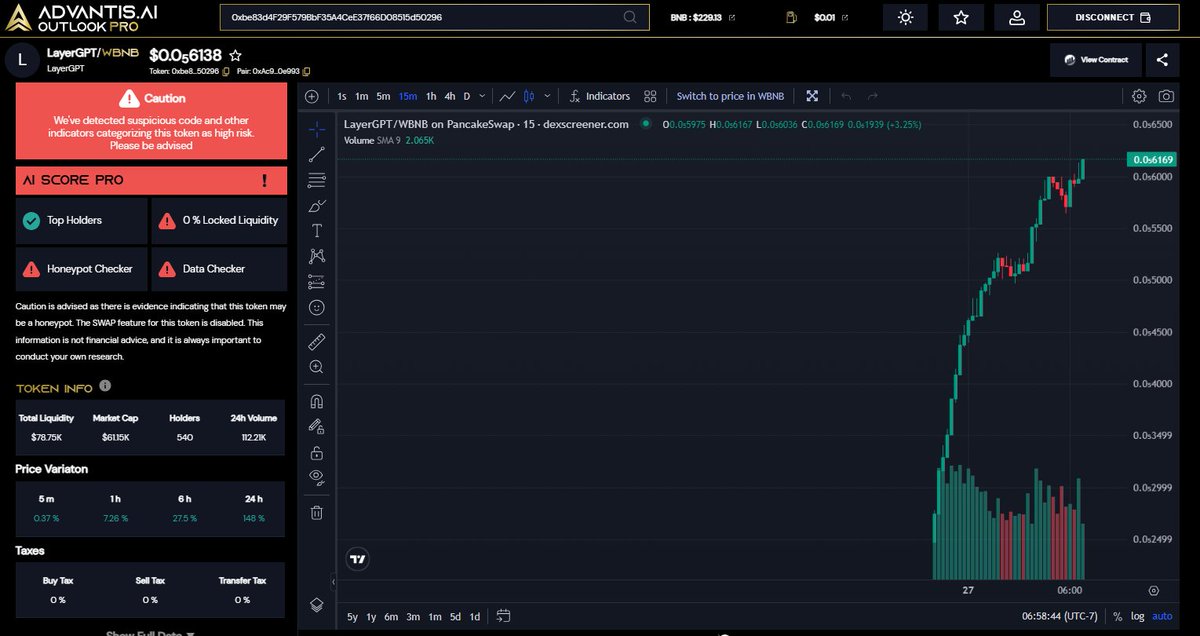The height and width of the screenshot is (636, 1200).
Task: Select the 5y date range
Action: [x=353, y=616]
